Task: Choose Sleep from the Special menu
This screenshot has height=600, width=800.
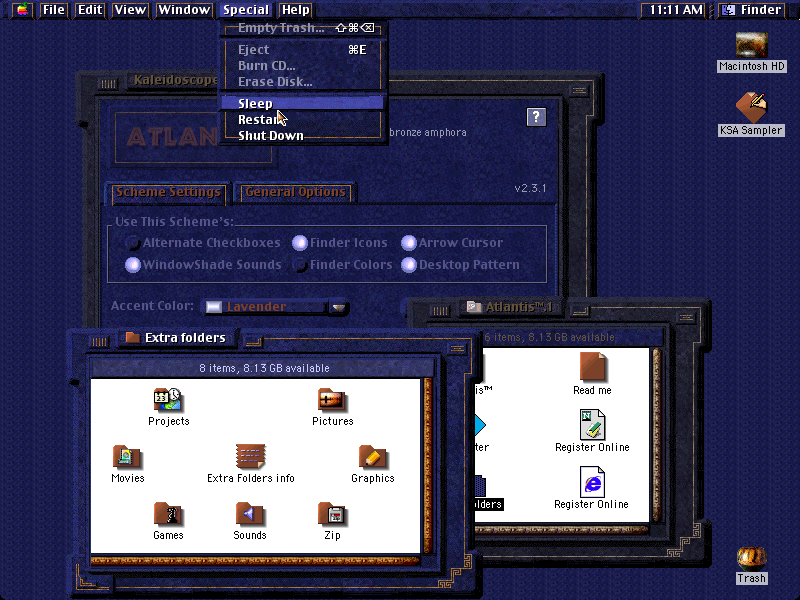Action: pos(303,104)
